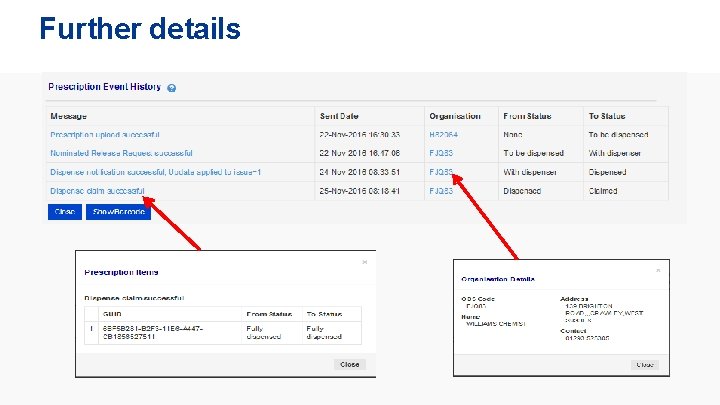Select 'Fully dispensed' under popup From Status
The image size is (720, 405).
coord(264,332)
